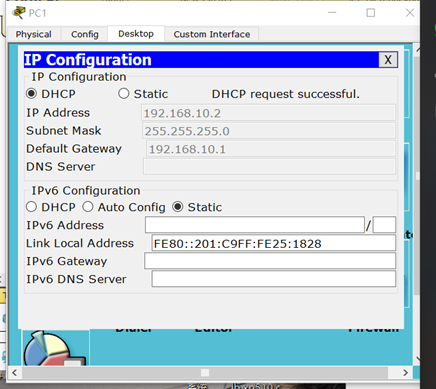Image resolution: width=436 pixels, height=389 pixels.
Task: Open the Custom Interface tab
Action: coord(212,34)
